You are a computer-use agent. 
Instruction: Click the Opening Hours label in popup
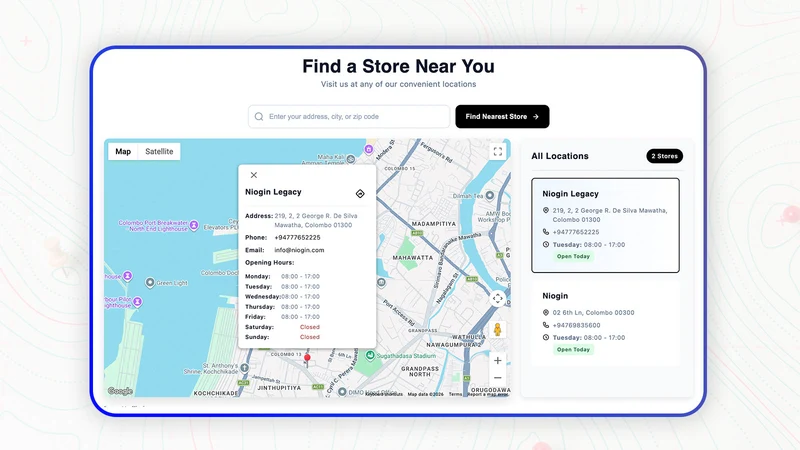pos(269,263)
